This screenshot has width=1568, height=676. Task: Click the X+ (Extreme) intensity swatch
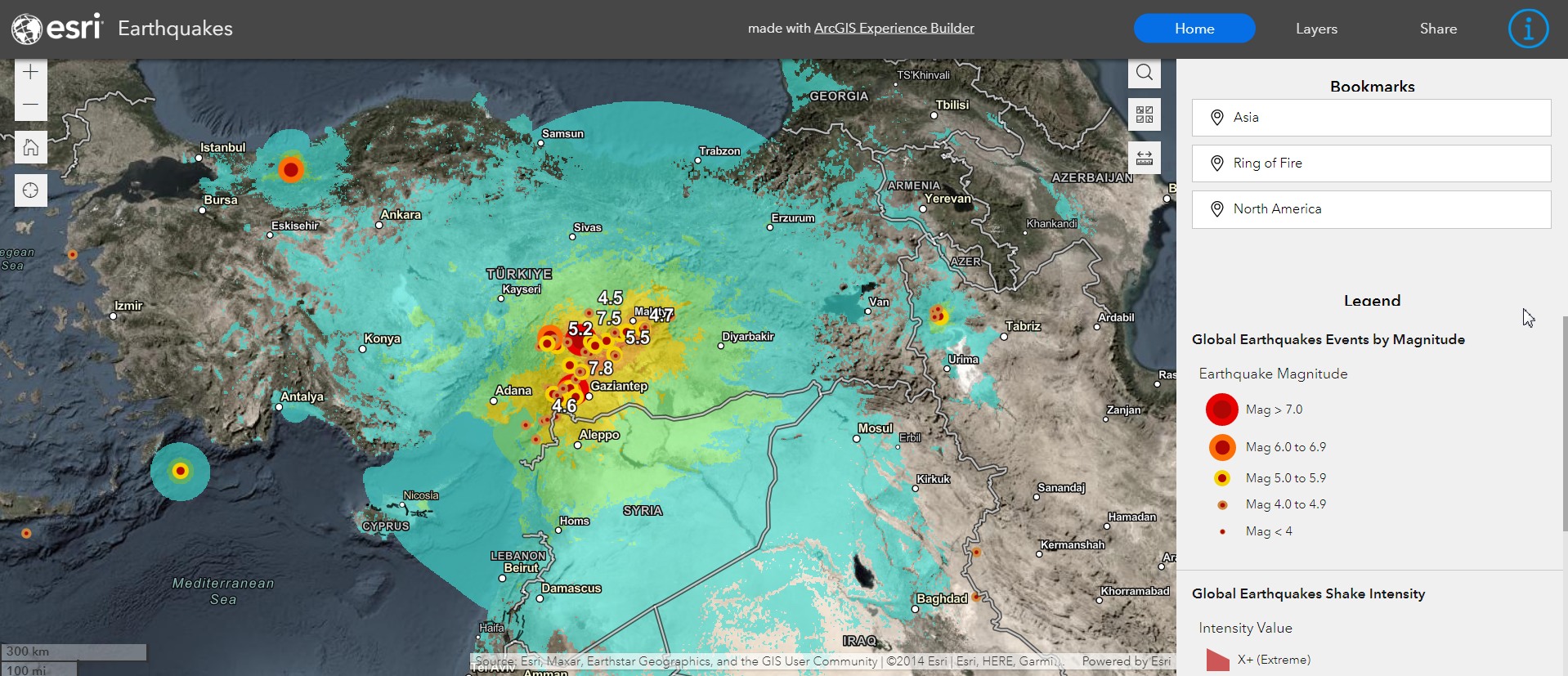tap(1218, 660)
